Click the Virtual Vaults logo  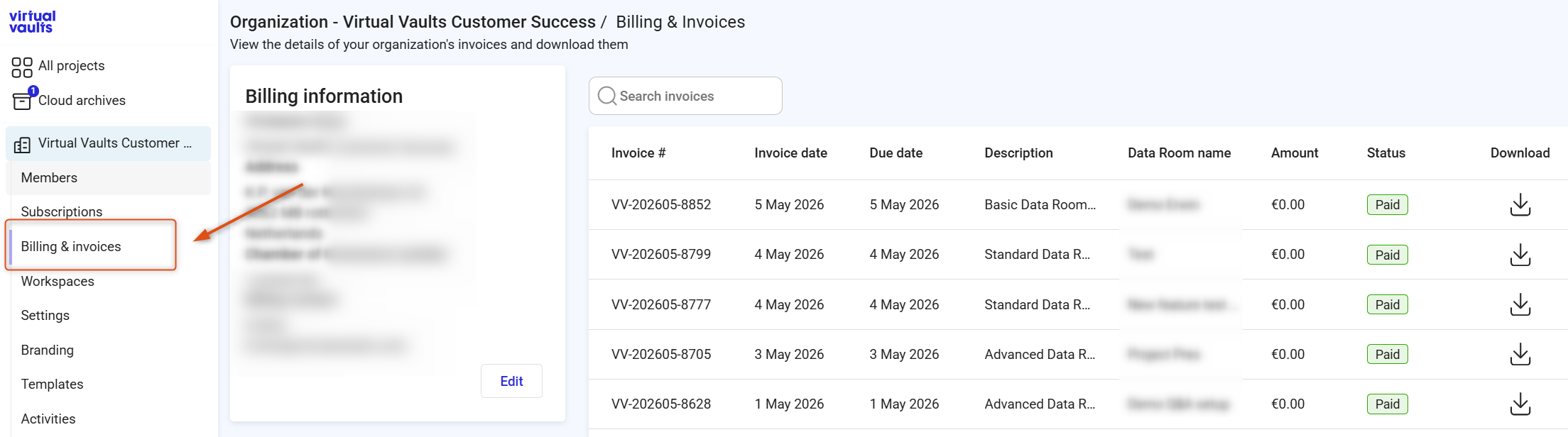[x=32, y=22]
